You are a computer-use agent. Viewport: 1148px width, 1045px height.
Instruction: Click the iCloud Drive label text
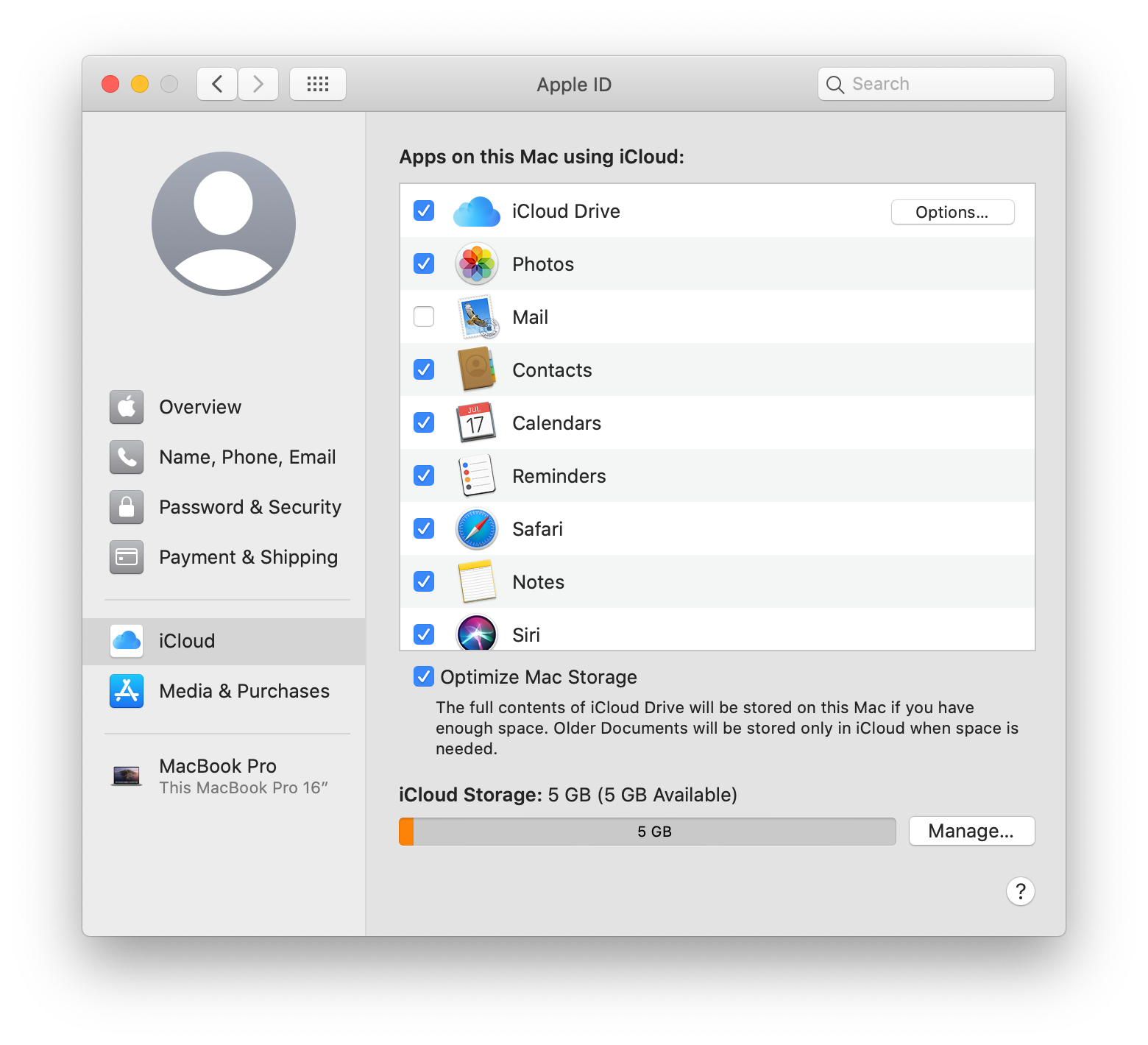tap(566, 211)
